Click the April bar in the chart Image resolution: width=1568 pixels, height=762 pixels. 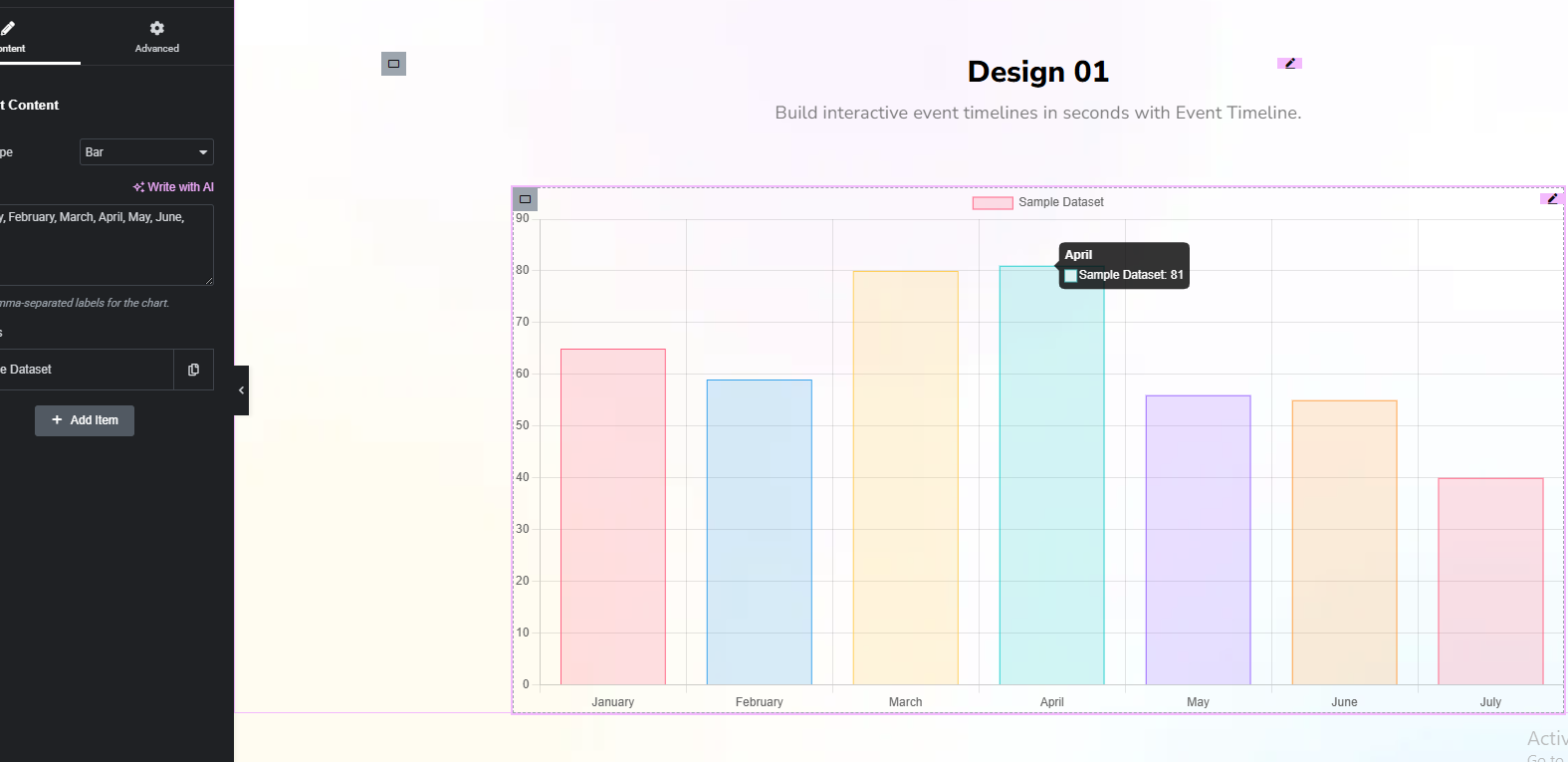[x=1052, y=475]
